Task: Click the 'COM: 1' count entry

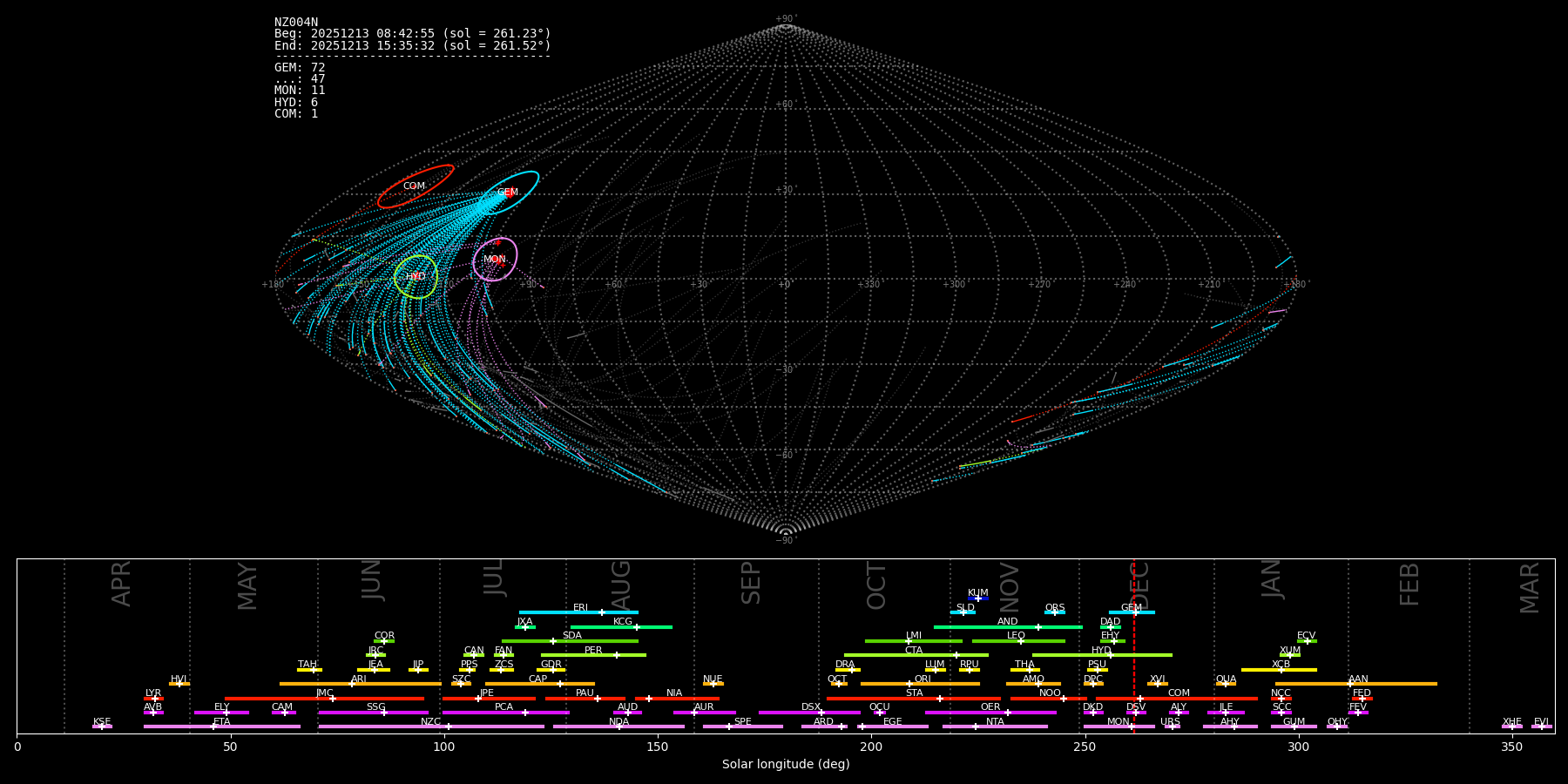Action: [x=296, y=114]
